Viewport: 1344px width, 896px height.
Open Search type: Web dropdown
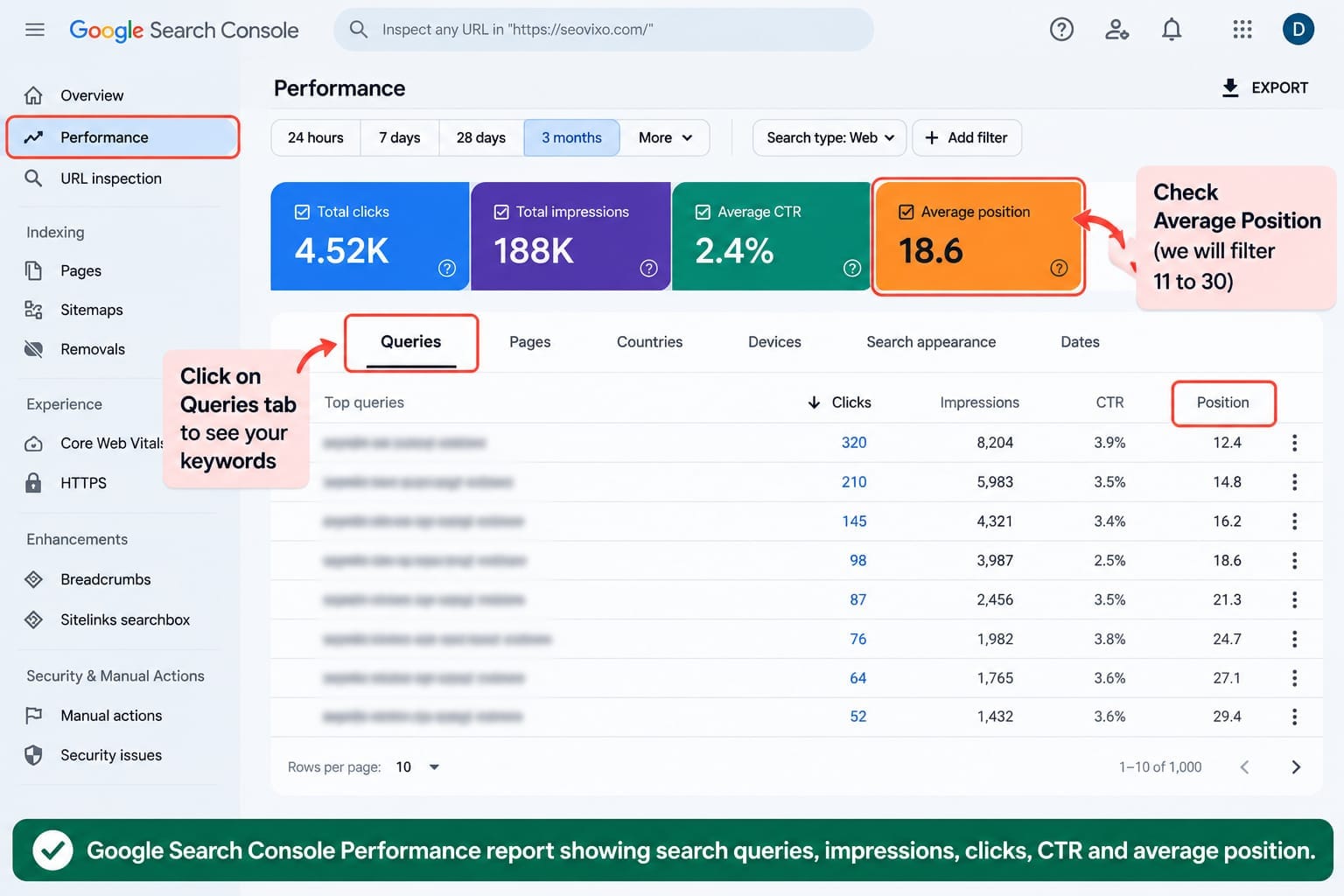(x=829, y=138)
